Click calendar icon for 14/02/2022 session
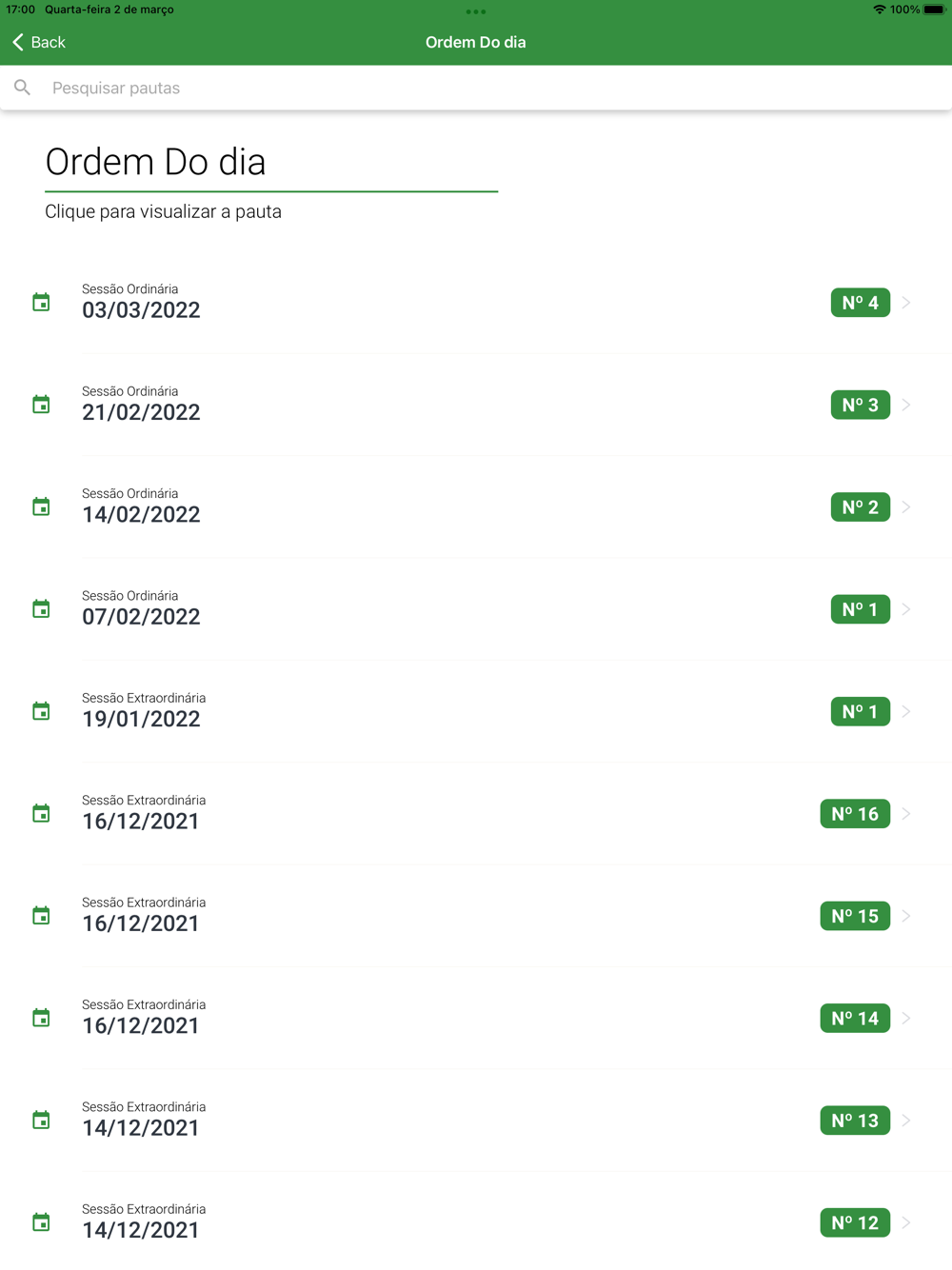 tap(41, 507)
